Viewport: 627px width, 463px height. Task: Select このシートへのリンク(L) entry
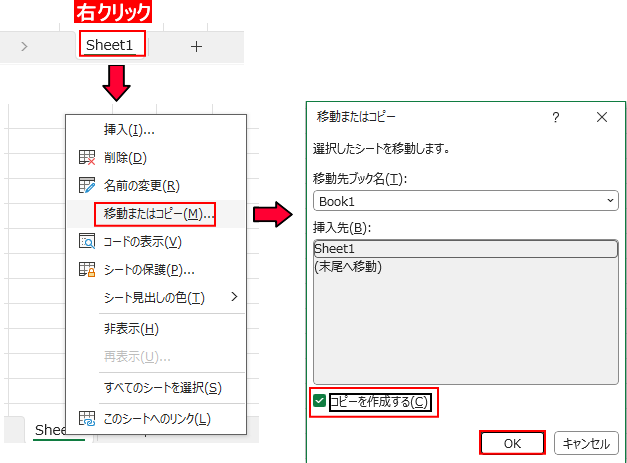[157, 419]
